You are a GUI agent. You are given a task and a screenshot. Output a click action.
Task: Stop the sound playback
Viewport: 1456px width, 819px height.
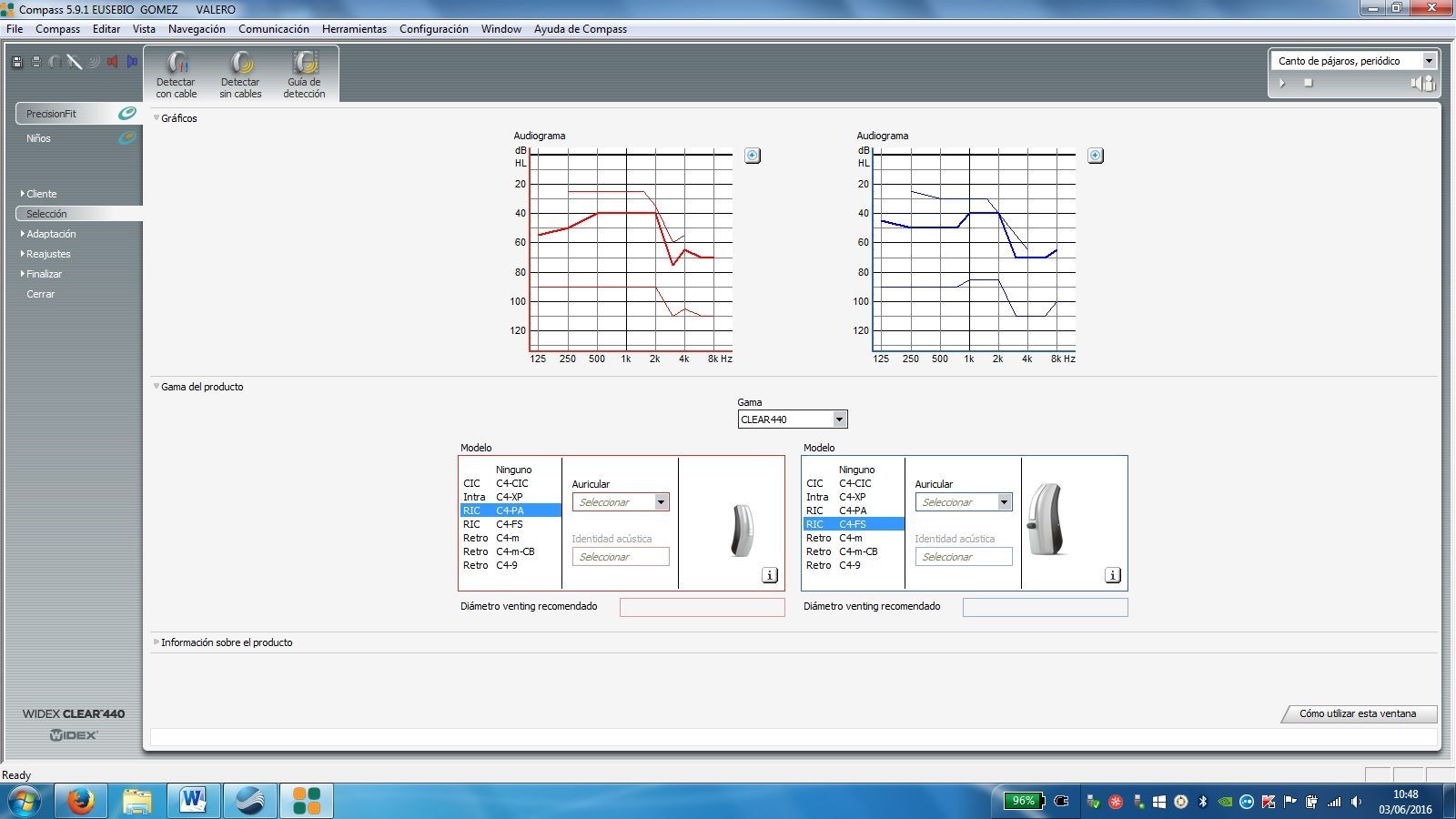1309,83
